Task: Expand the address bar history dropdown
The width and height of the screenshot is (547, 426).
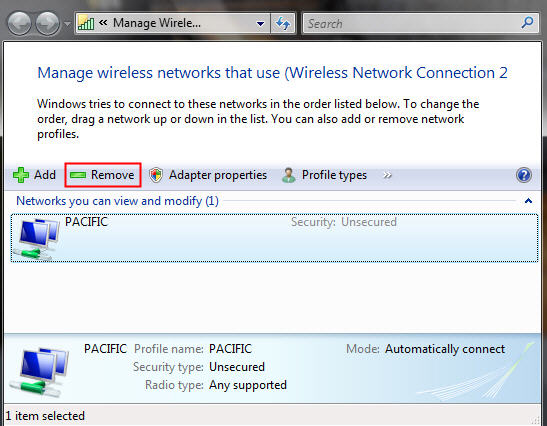Action: coord(260,24)
